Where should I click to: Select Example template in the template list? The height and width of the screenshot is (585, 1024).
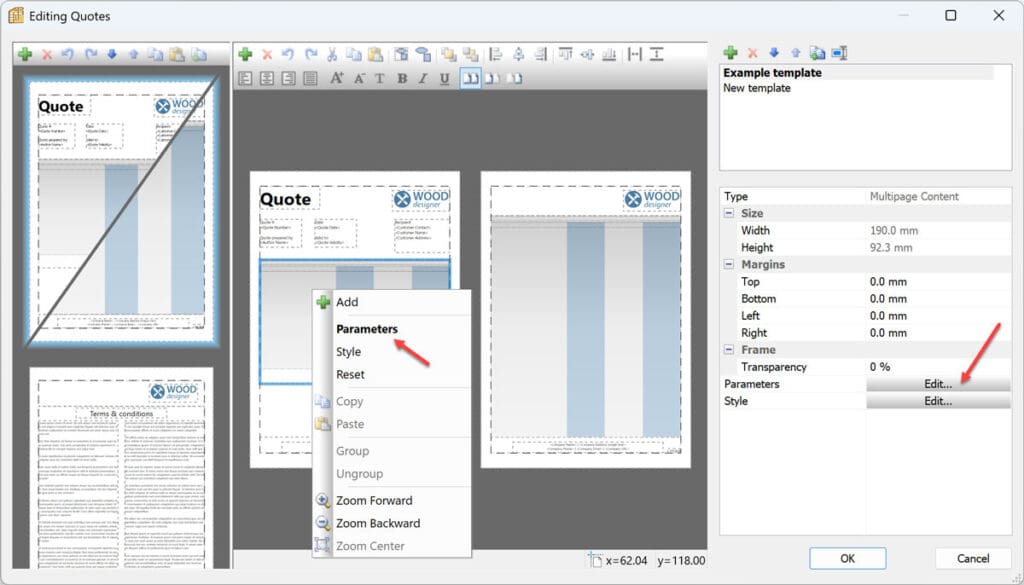(857, 72)
